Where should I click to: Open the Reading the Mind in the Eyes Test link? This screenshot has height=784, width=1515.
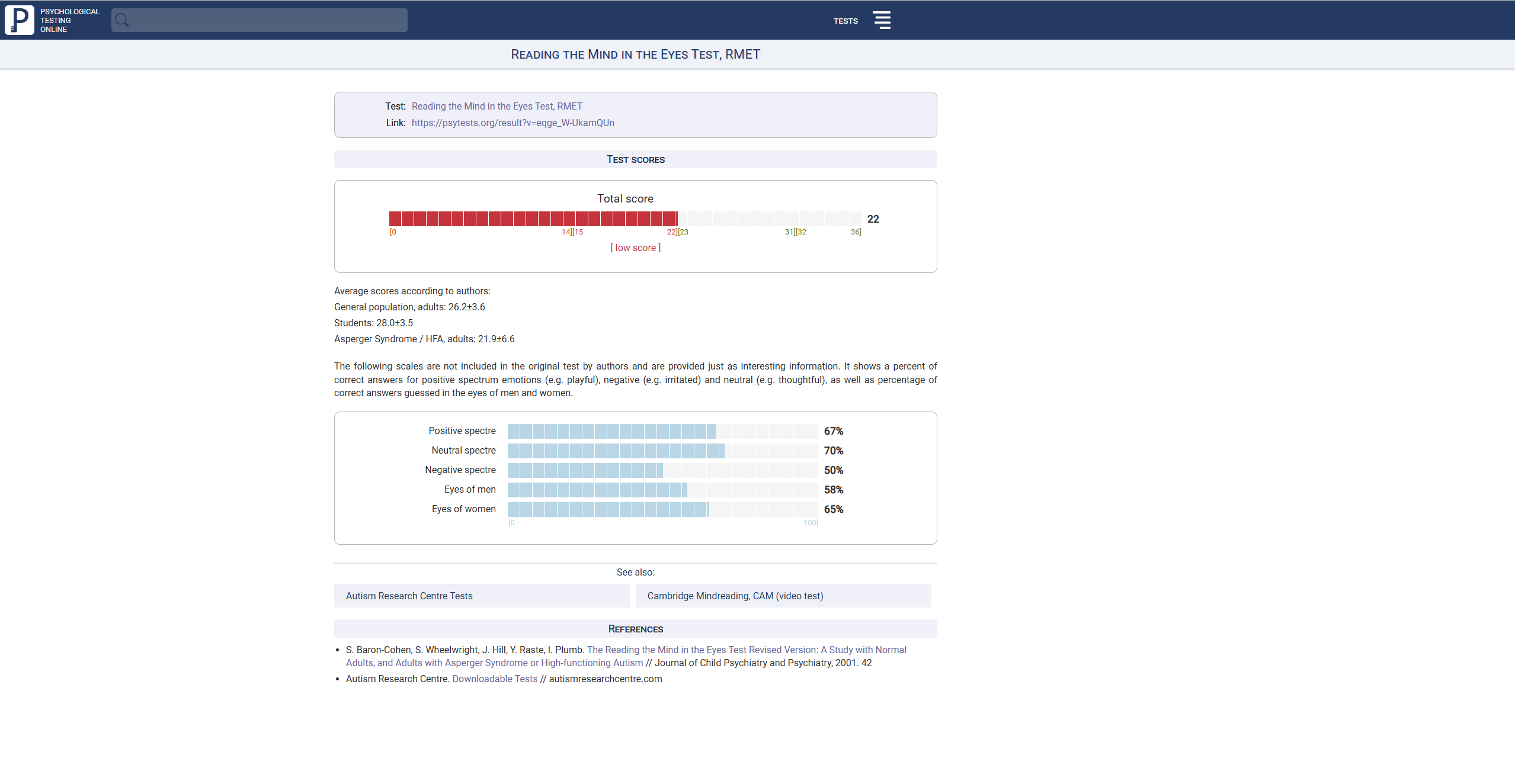(497, 106)
